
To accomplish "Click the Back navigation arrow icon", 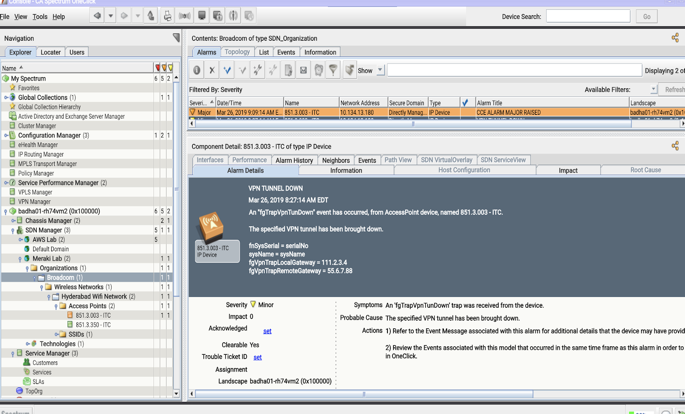I will [97, 16].
